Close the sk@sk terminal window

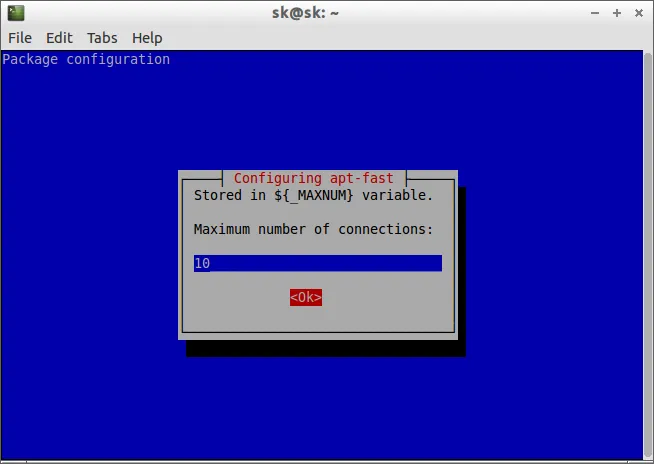(639, 13)
